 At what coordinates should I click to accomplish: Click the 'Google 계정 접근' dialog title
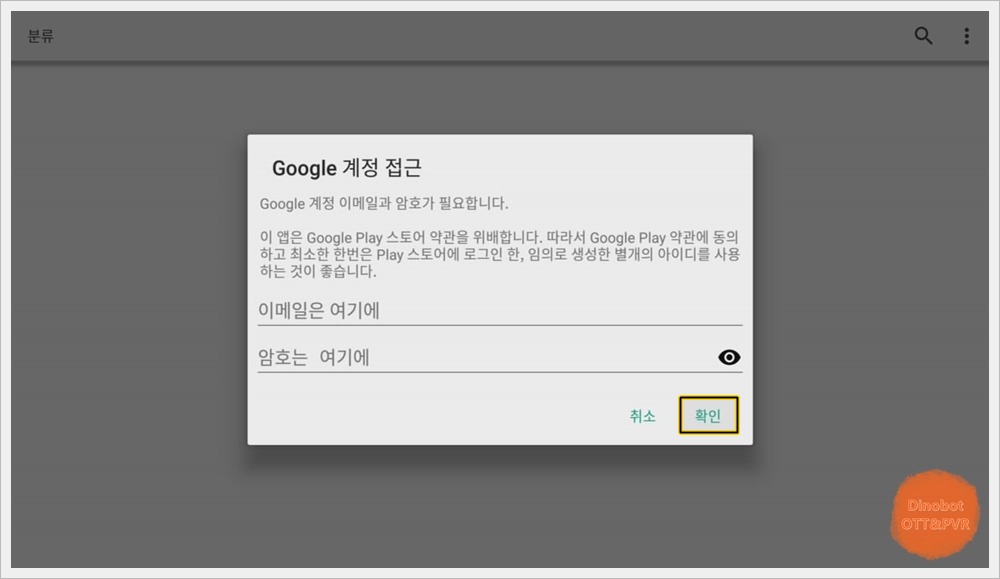click(x=346, y=168)
